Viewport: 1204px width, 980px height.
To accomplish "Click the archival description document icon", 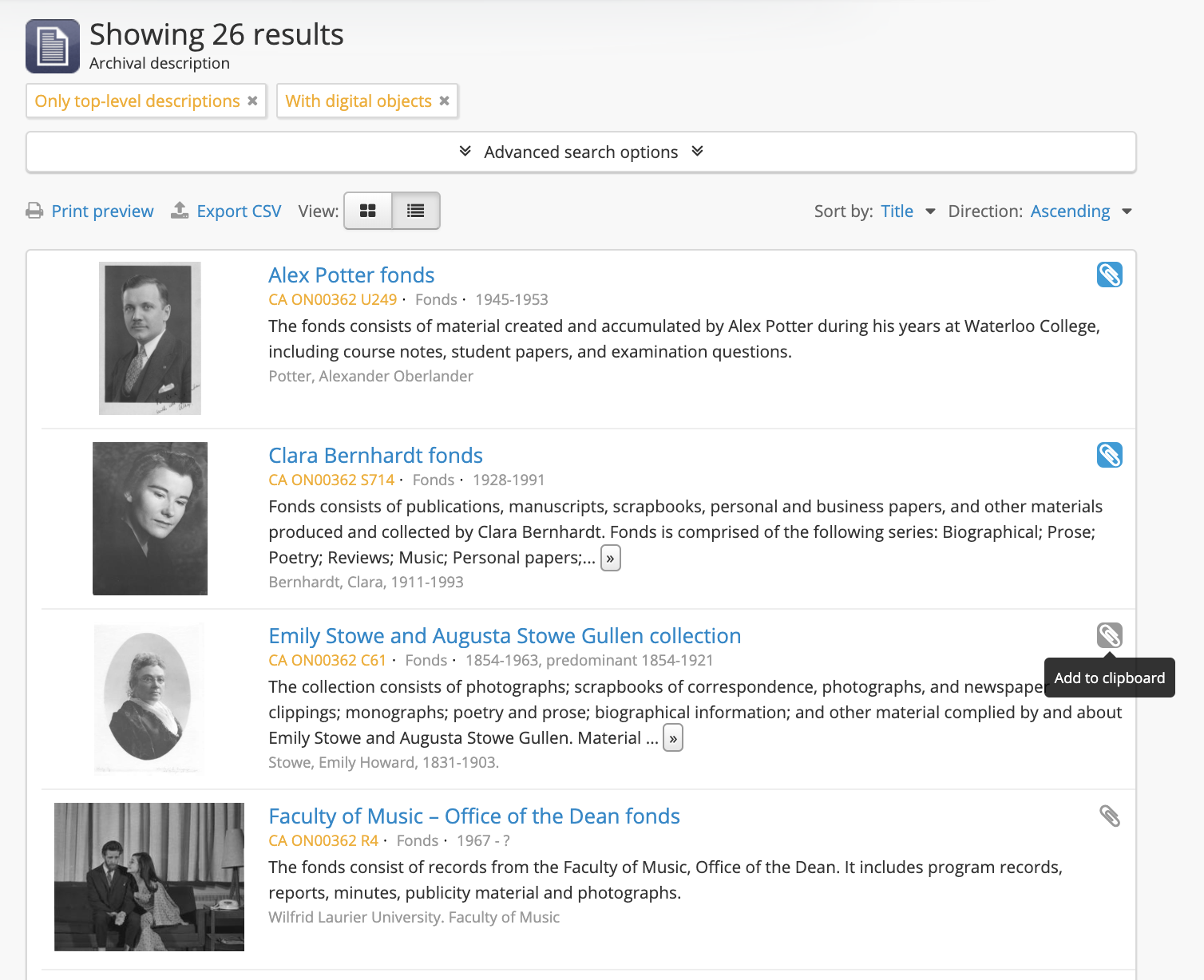I will pyautogui.click(x=53, y=46).
